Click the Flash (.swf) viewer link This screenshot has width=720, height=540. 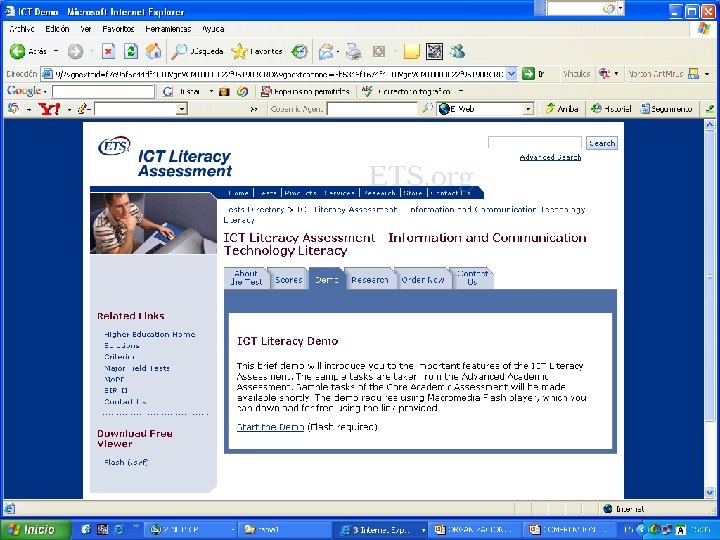126,462
